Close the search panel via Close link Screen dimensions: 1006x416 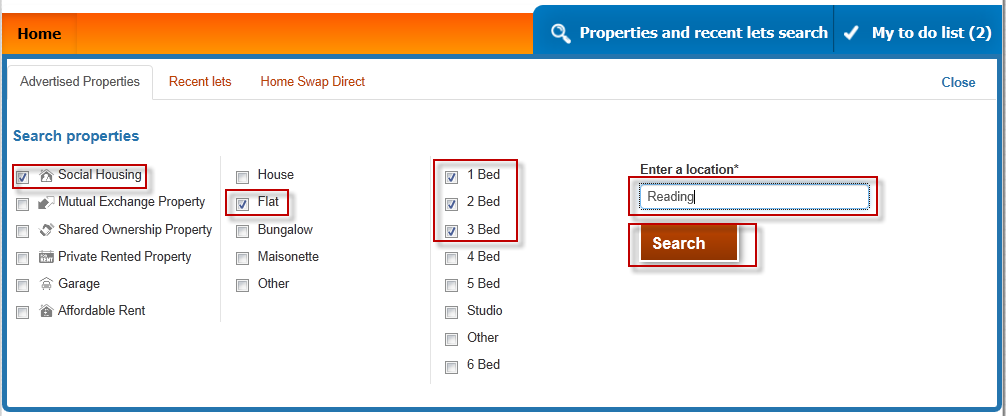[958, 83]
